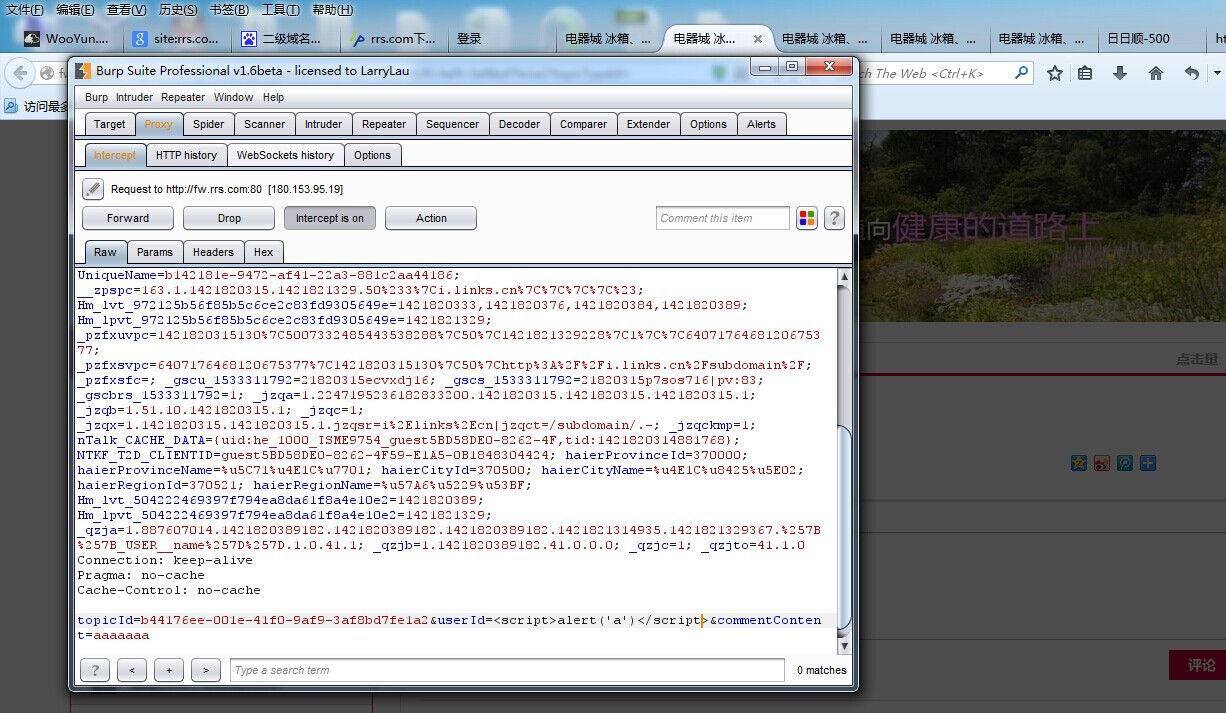Screen dimensions: 1226x713
Task: Switch to the Target tab
Action: point(110,124)
